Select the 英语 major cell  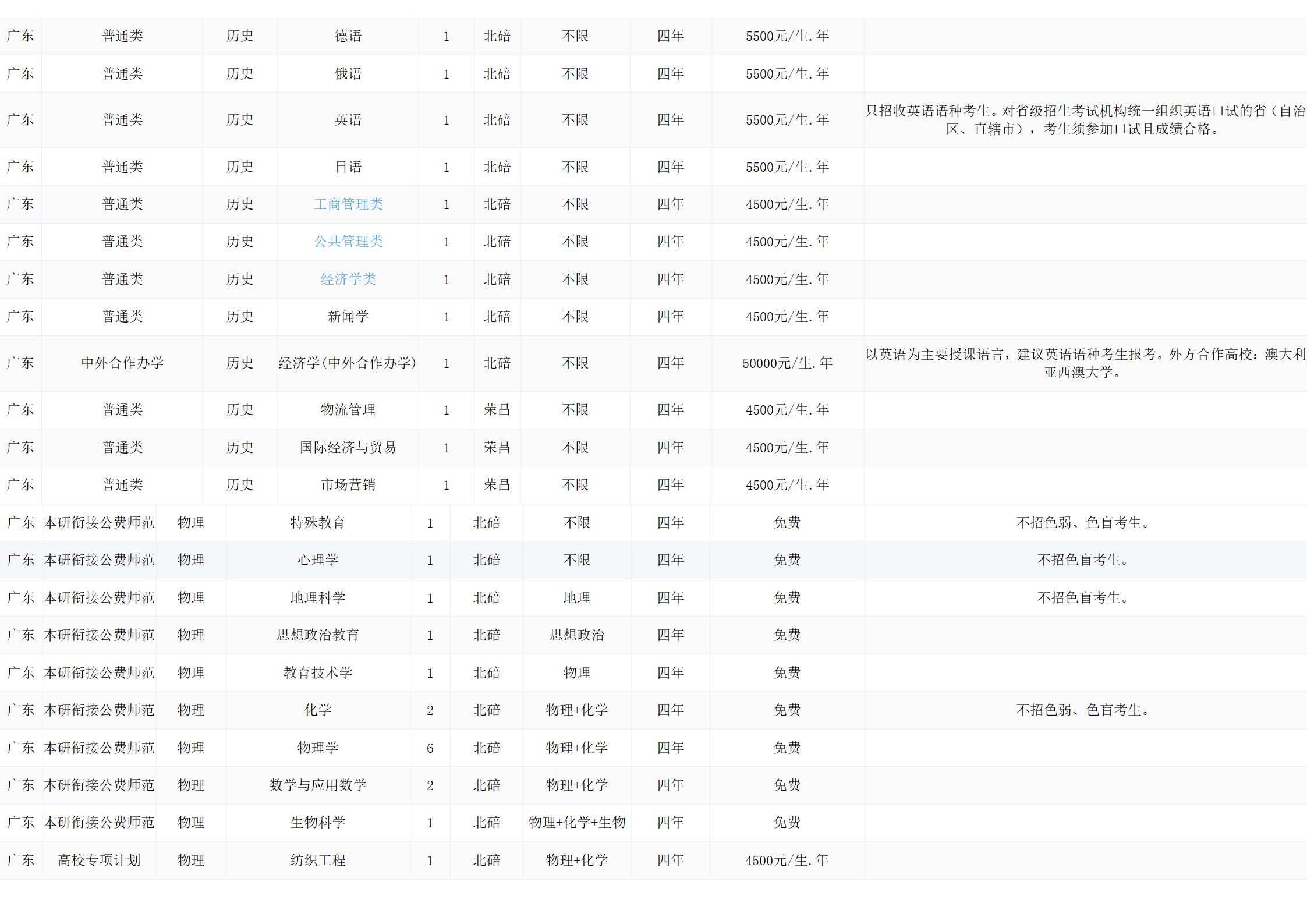(x=348, y=120)
